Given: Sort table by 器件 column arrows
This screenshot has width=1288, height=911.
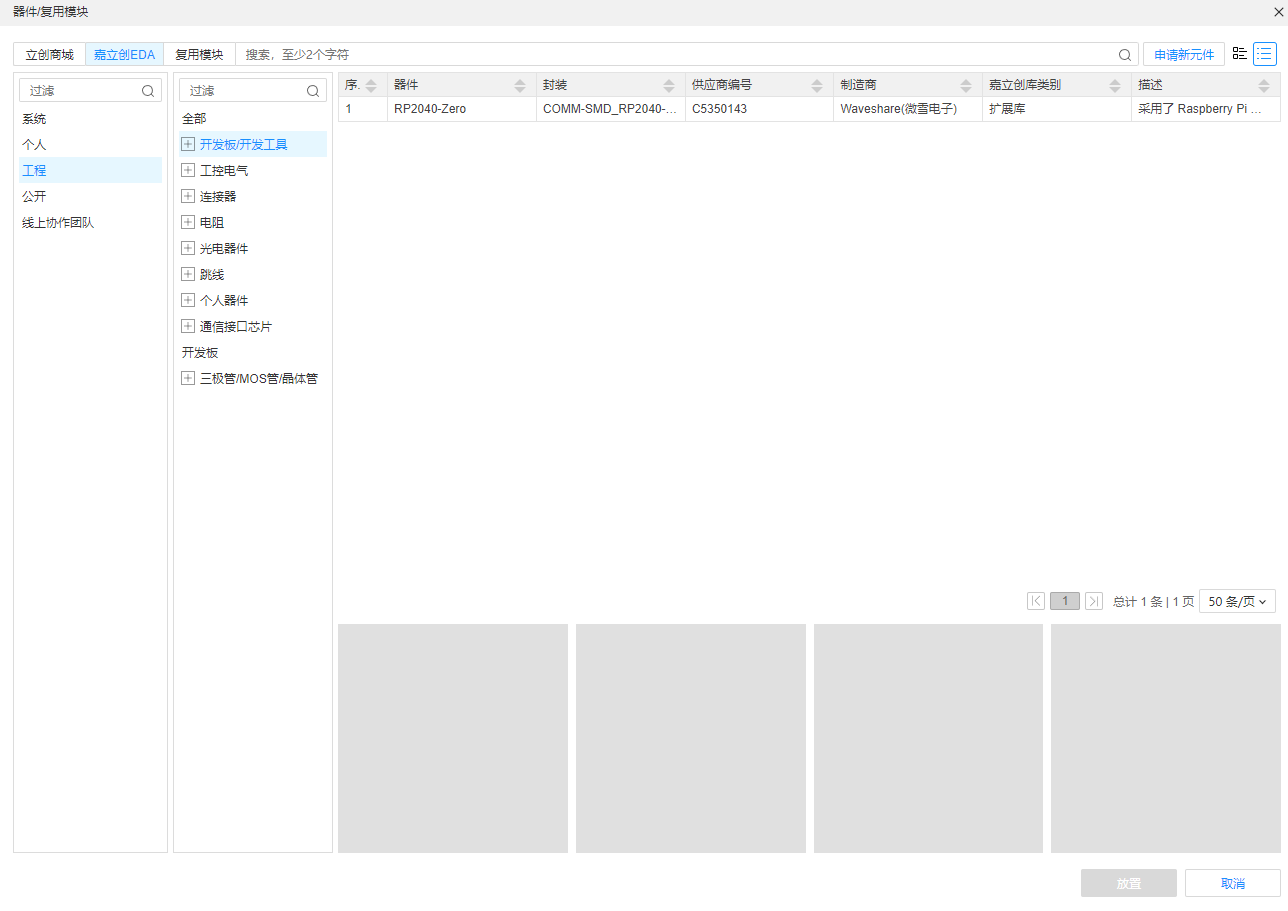Looking at the screenshot, I should point(520,85).
